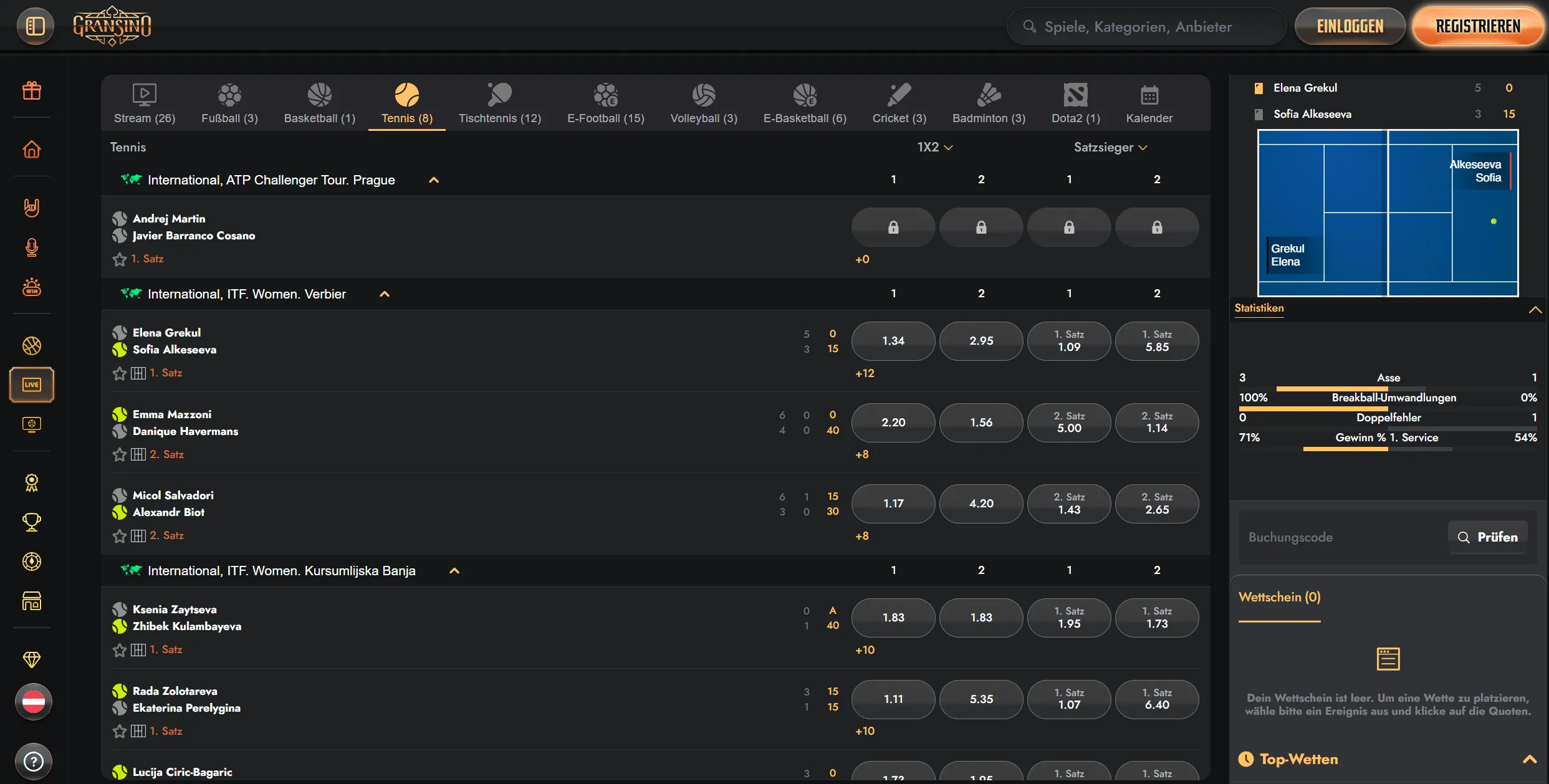Bet on Elena Grekul at odds 1.34

pyautogui.click(x=893, y=341)
